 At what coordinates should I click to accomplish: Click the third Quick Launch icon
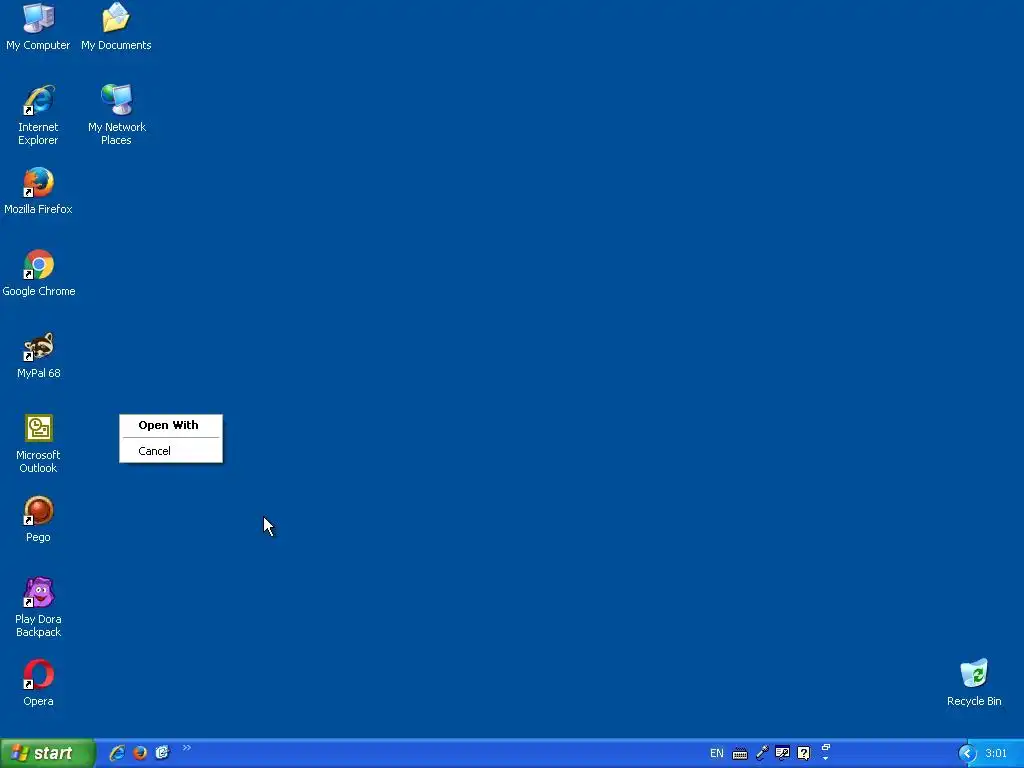pos(162,753)
